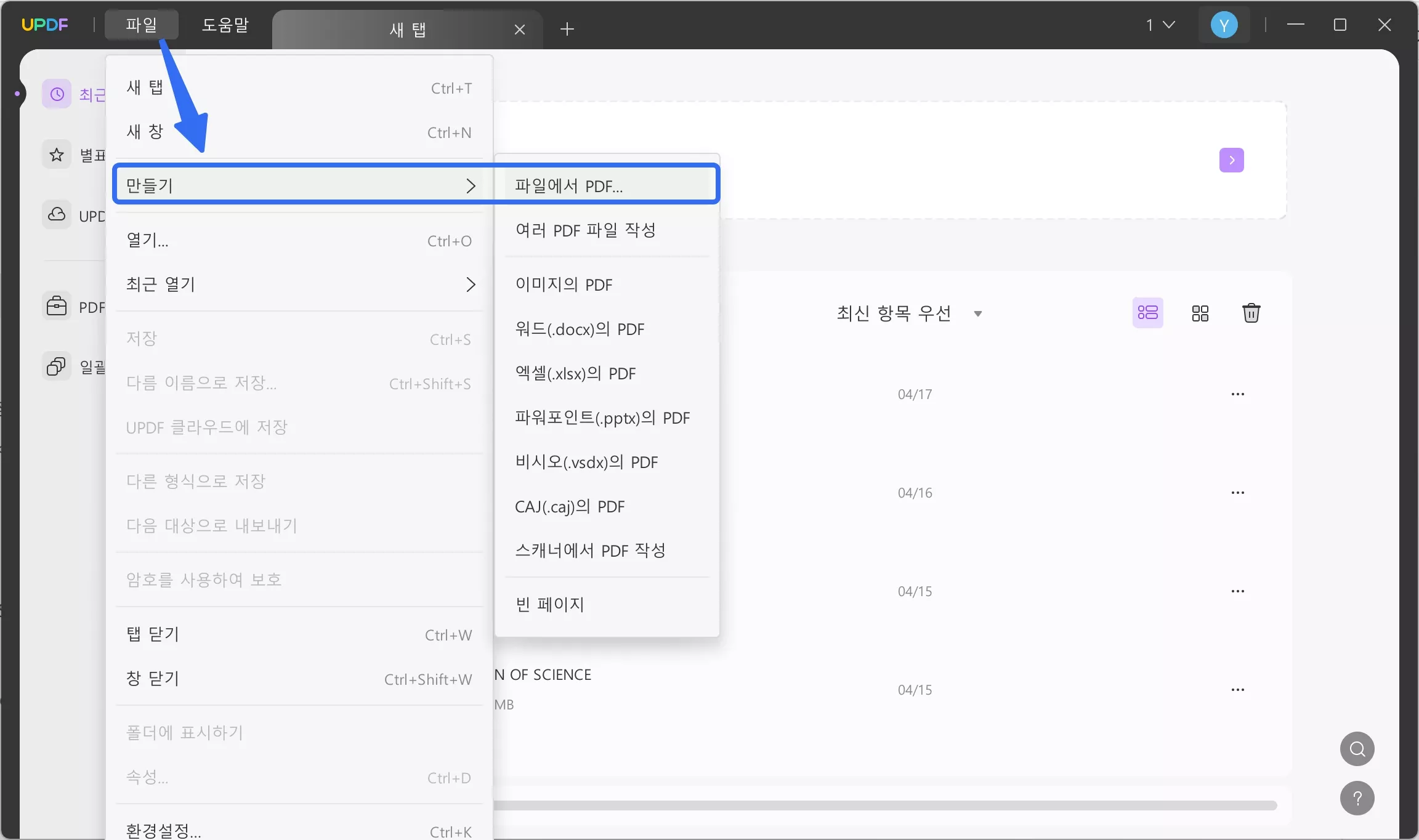This screenshot has height=840, width=1419.
Task: Open account avatar Y in title bar
Action: (1224, 25)
